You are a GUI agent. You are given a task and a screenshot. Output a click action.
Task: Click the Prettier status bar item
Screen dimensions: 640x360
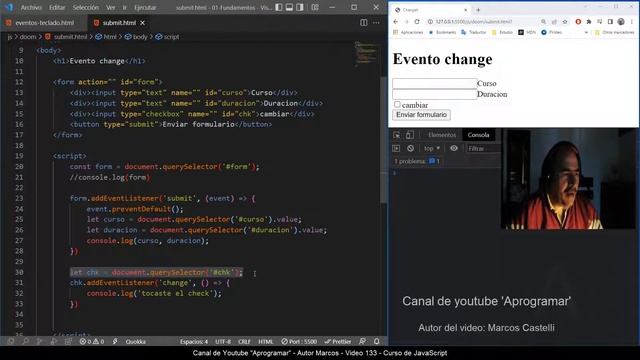click(338, 342)
